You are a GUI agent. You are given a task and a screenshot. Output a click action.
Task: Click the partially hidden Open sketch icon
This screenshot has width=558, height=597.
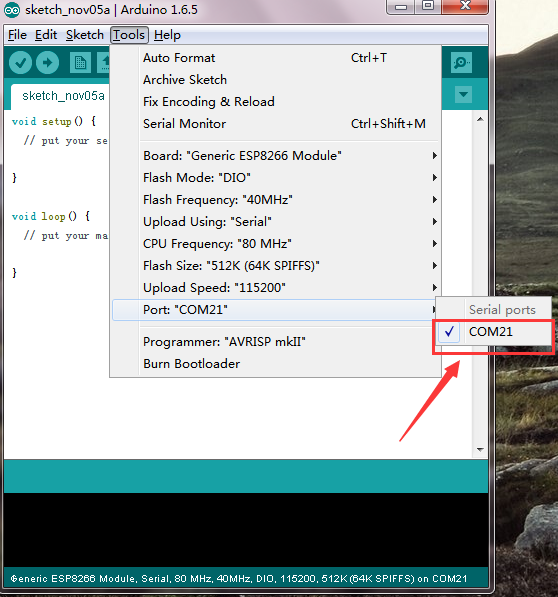104,62
